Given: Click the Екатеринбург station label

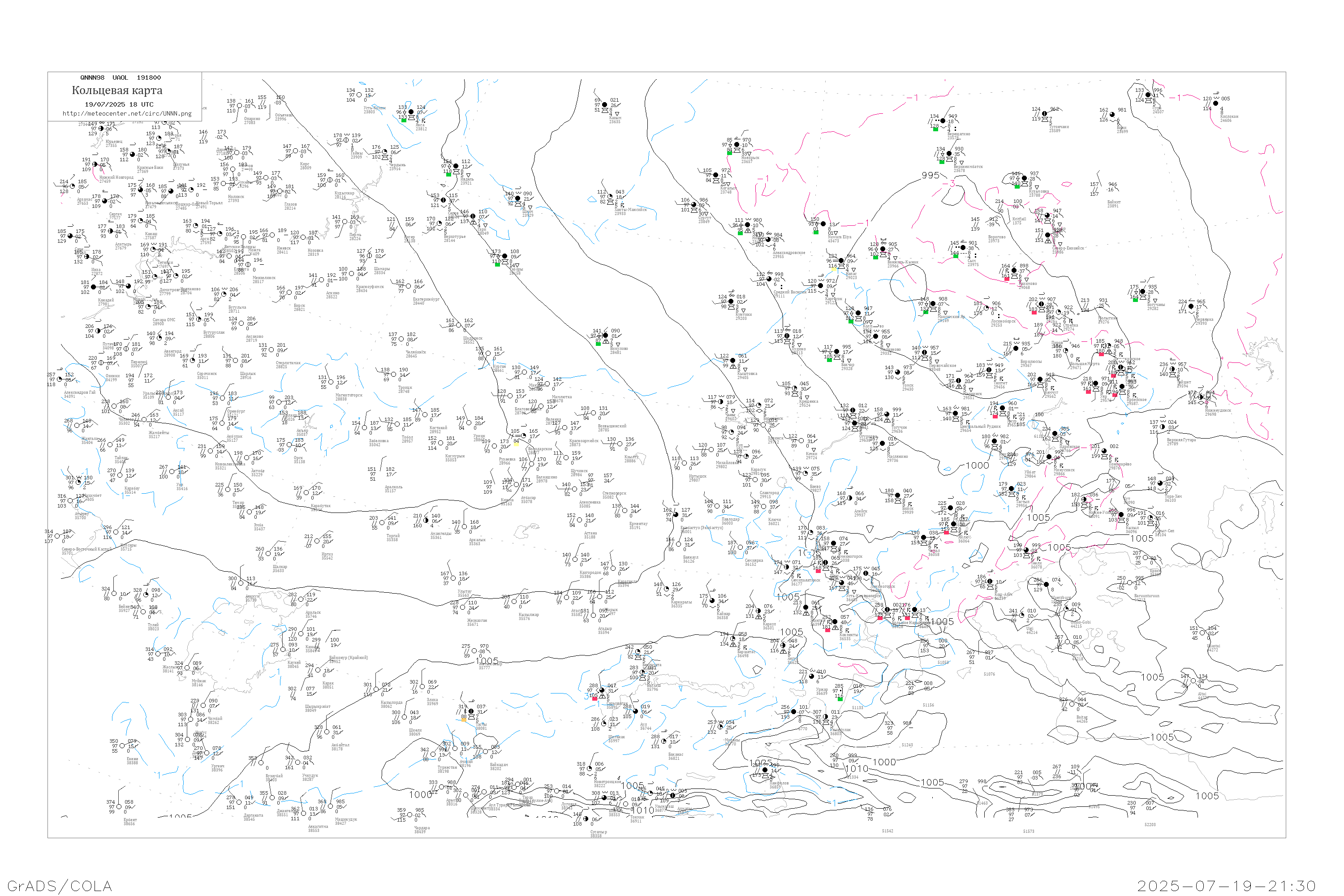Looking at the screenshot, I should click(x=426, y=300).
